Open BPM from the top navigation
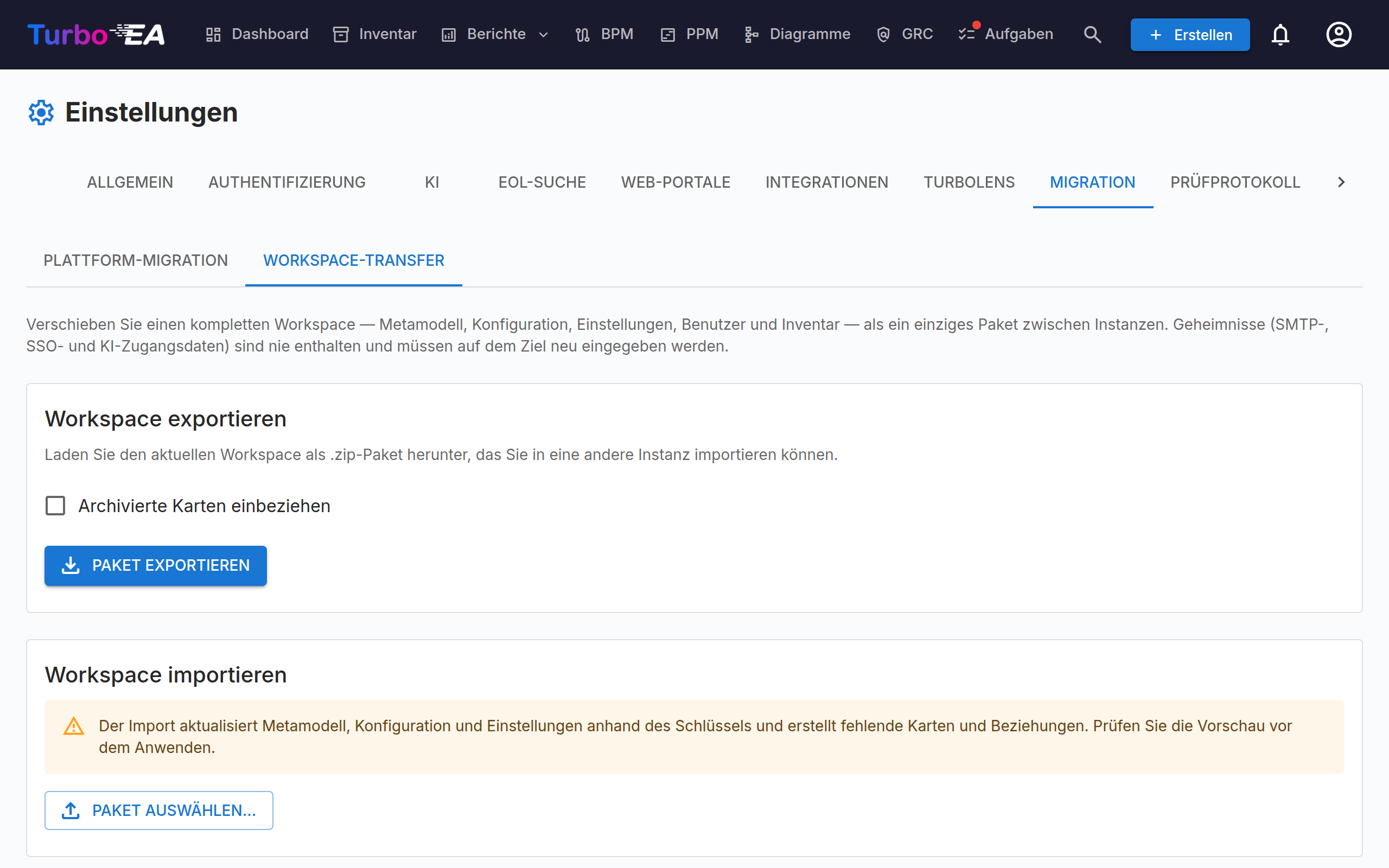This screenshot has width=1389, height=868. point(604,34)
